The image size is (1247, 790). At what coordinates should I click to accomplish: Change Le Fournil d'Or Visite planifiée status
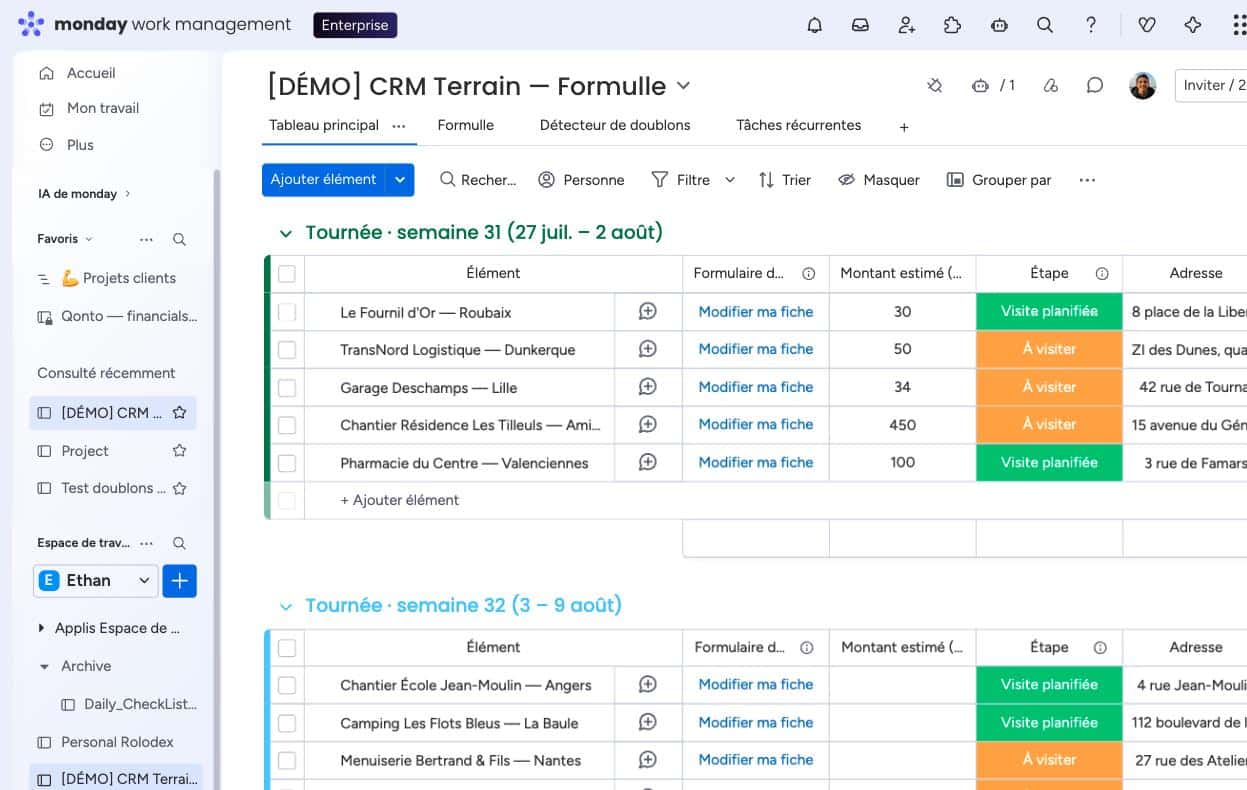coord(1049,312)
